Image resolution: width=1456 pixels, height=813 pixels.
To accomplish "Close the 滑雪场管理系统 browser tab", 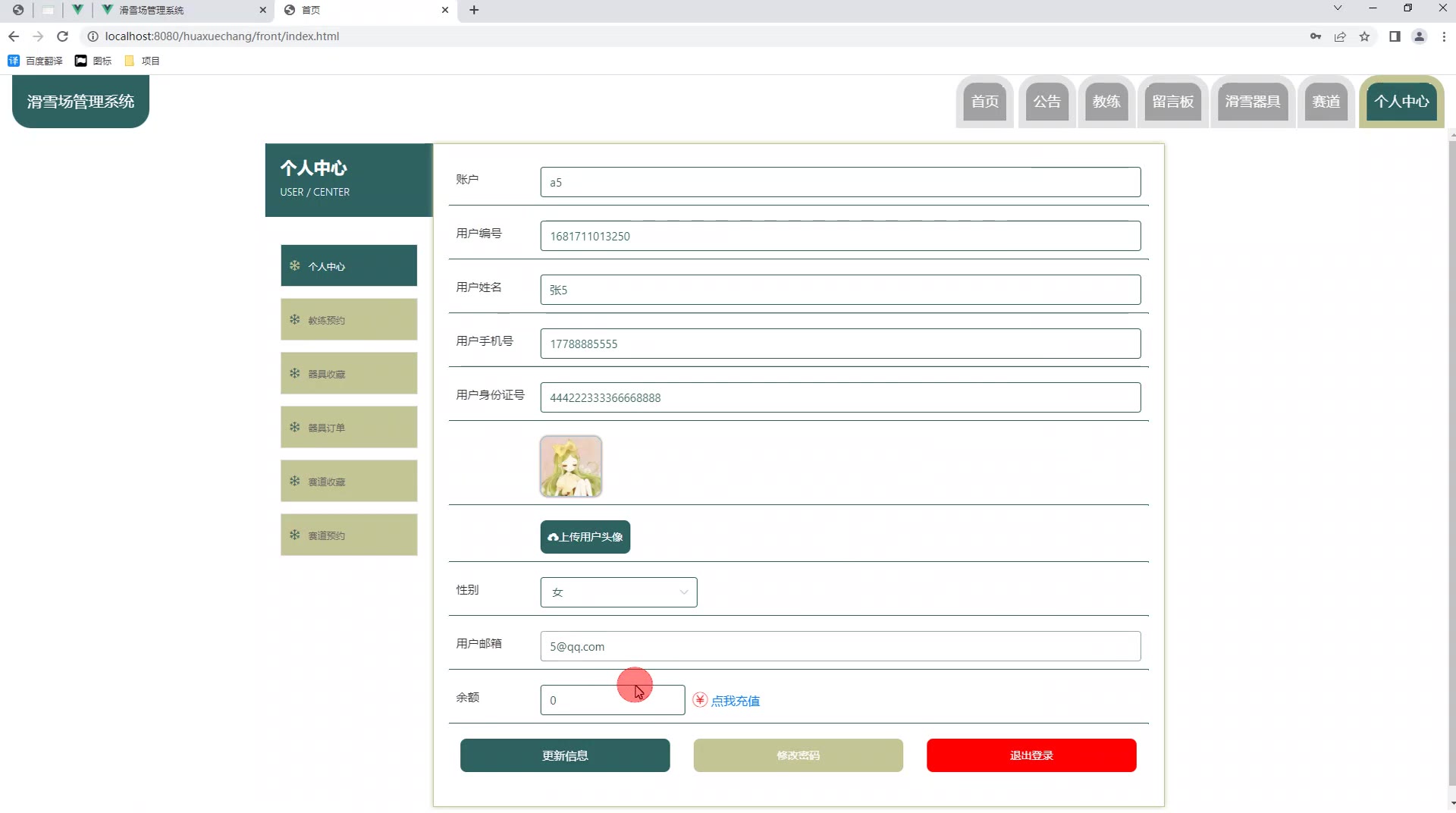I will (x=263, y=10).
